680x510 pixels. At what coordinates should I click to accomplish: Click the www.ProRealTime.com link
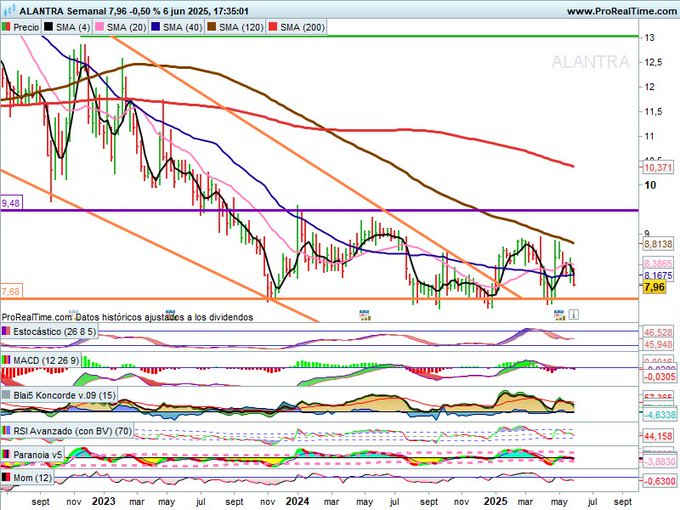(621, 11)
